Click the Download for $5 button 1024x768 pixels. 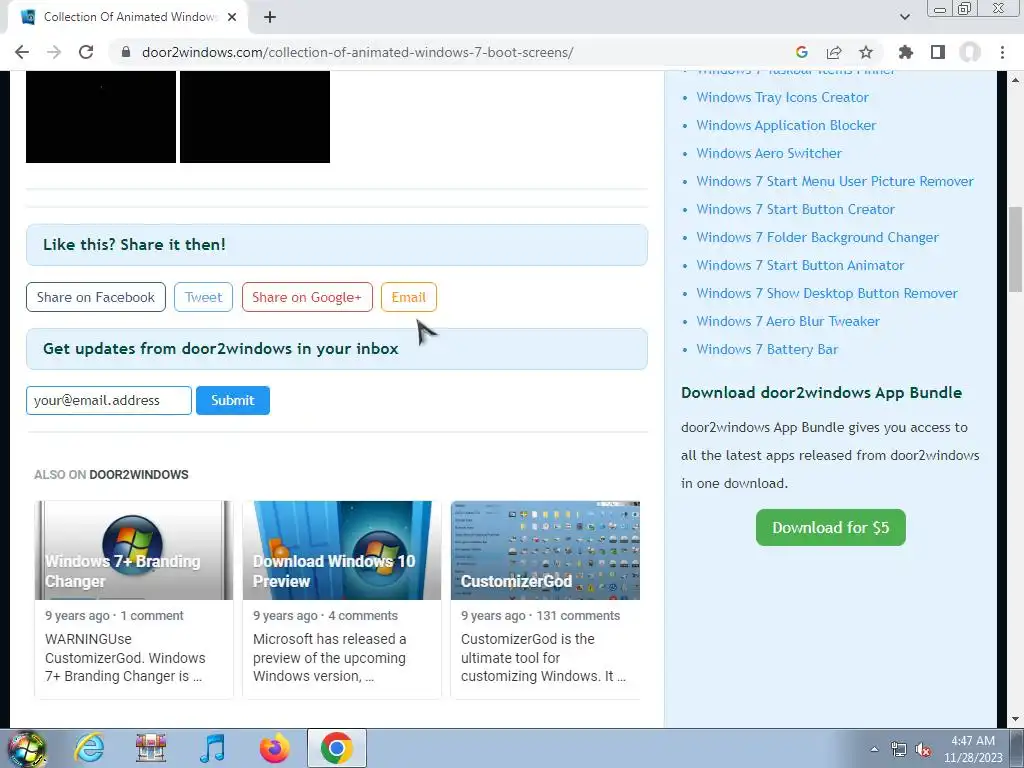pos(831,527)
